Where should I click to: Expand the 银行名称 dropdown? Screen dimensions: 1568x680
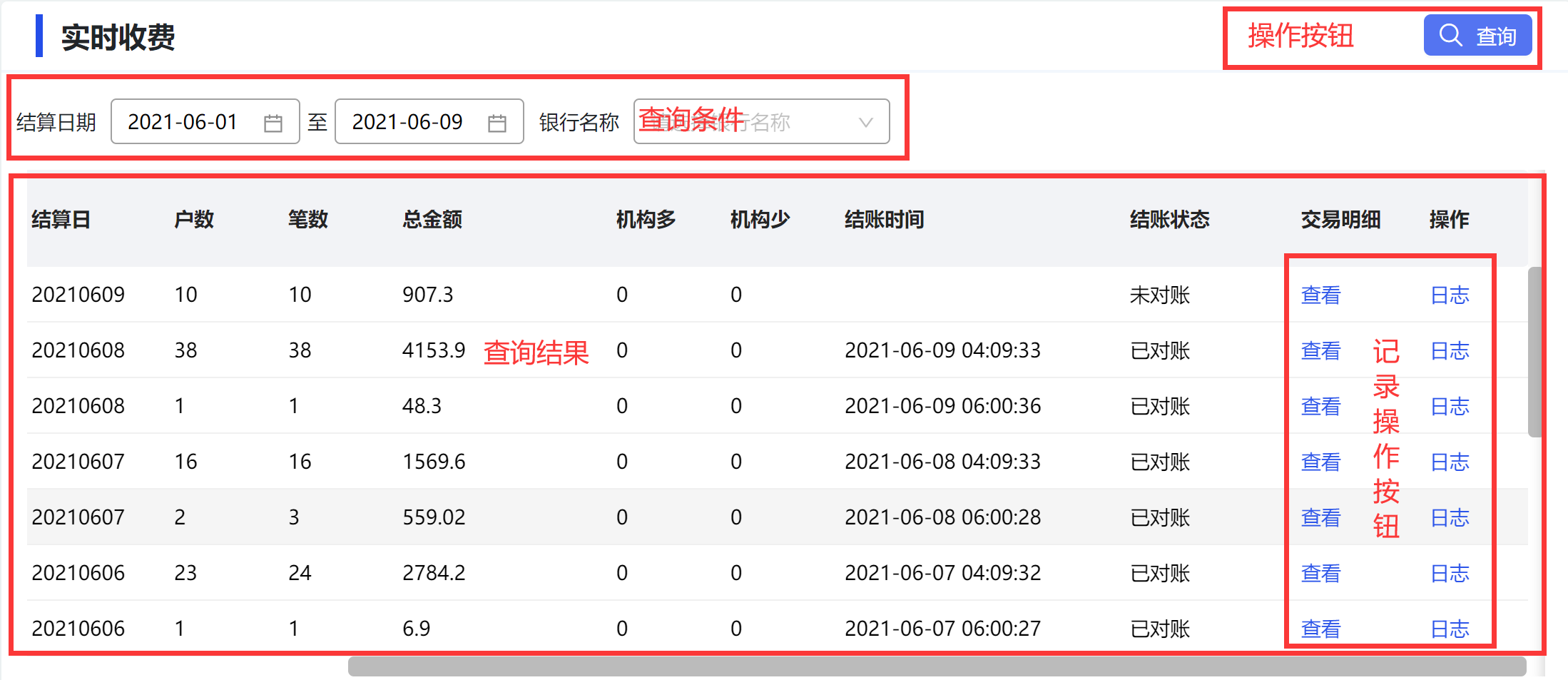(761, 121)
